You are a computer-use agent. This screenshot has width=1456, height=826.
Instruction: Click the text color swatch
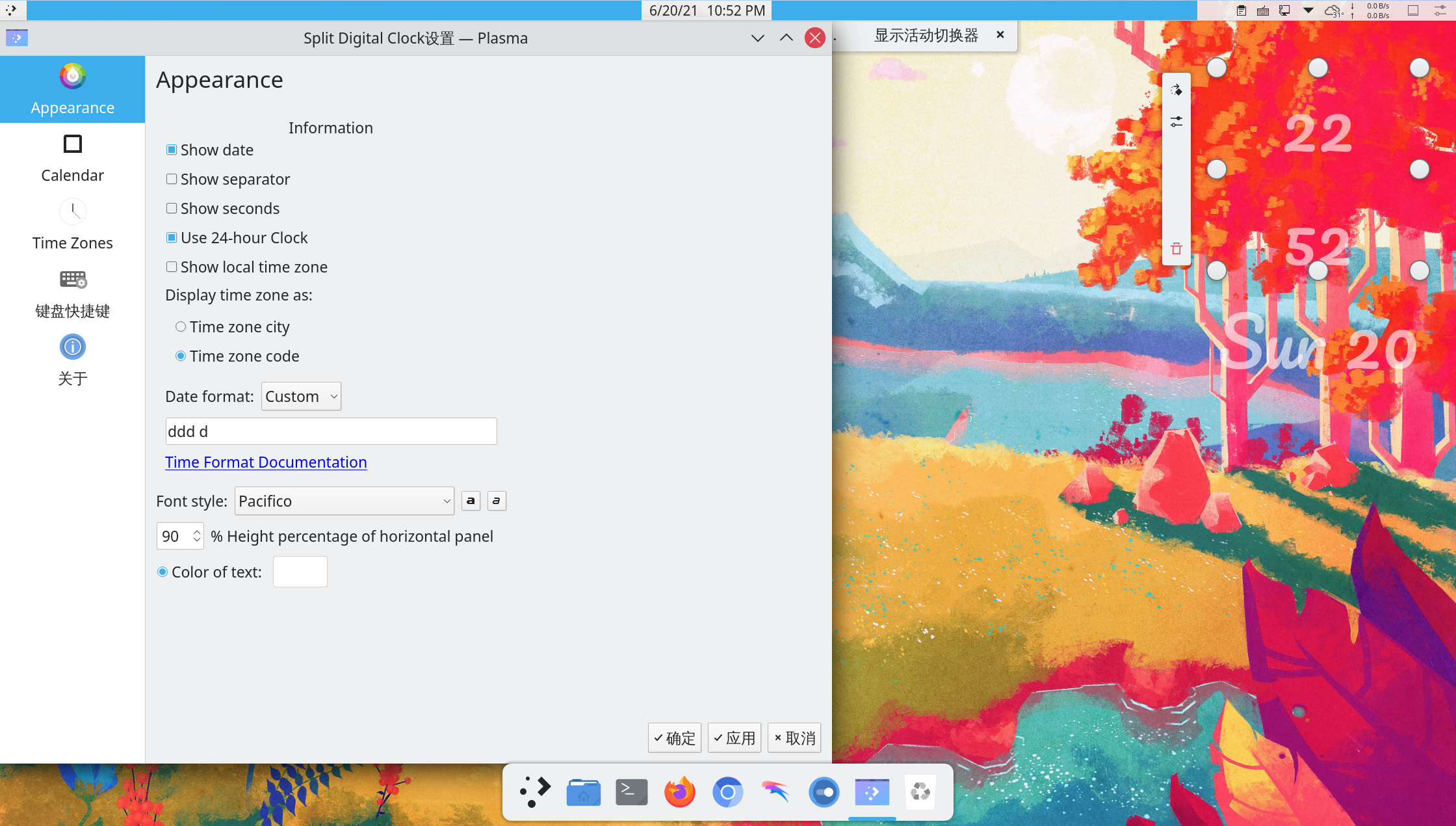(300, 572)
